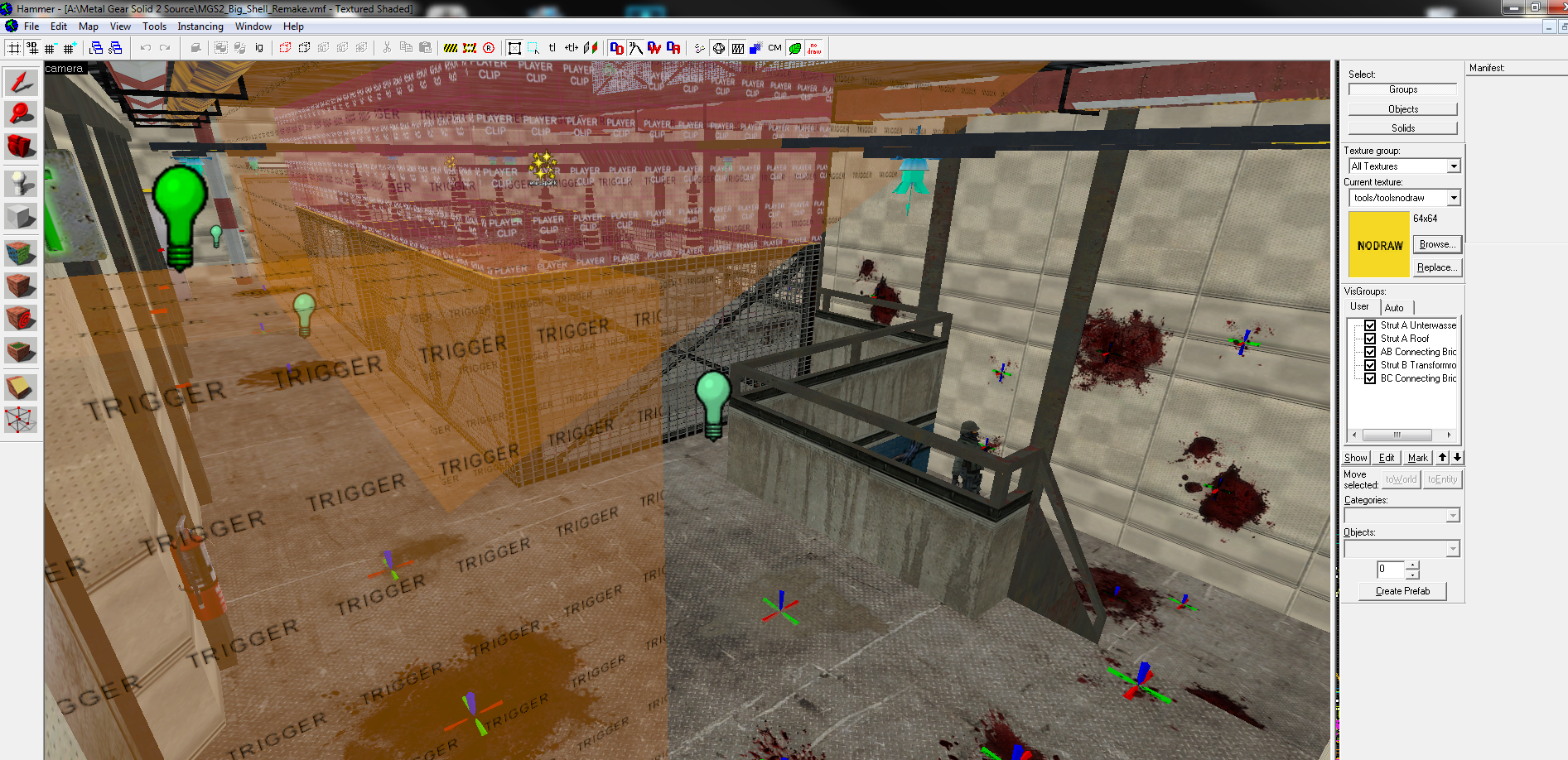Move visgroup up with arrow button
The image size is (1568, 760).
[x=1442, y=458]
